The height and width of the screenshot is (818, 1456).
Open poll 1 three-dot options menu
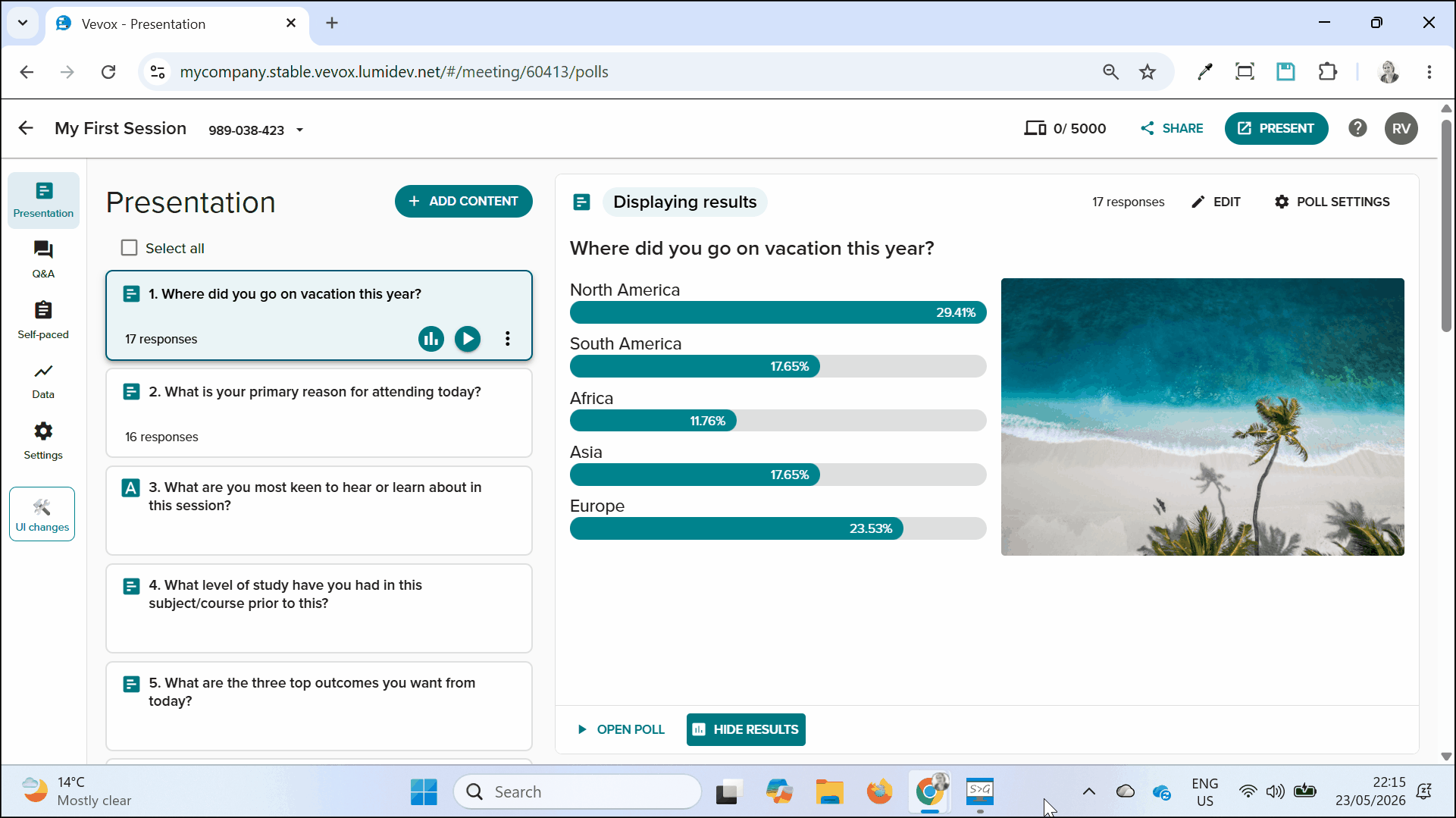point(508,339)
